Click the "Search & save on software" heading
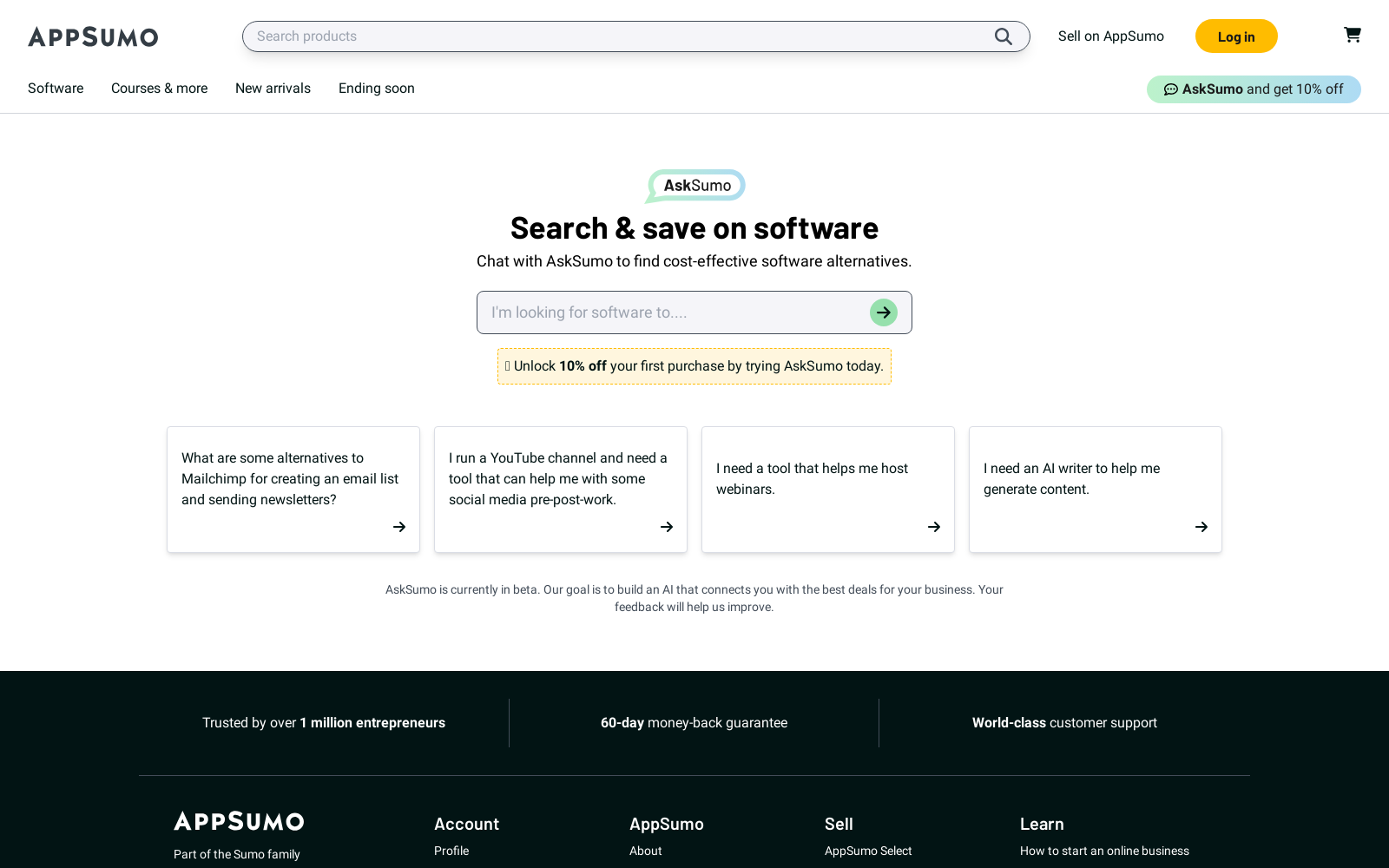 point(694,228)
